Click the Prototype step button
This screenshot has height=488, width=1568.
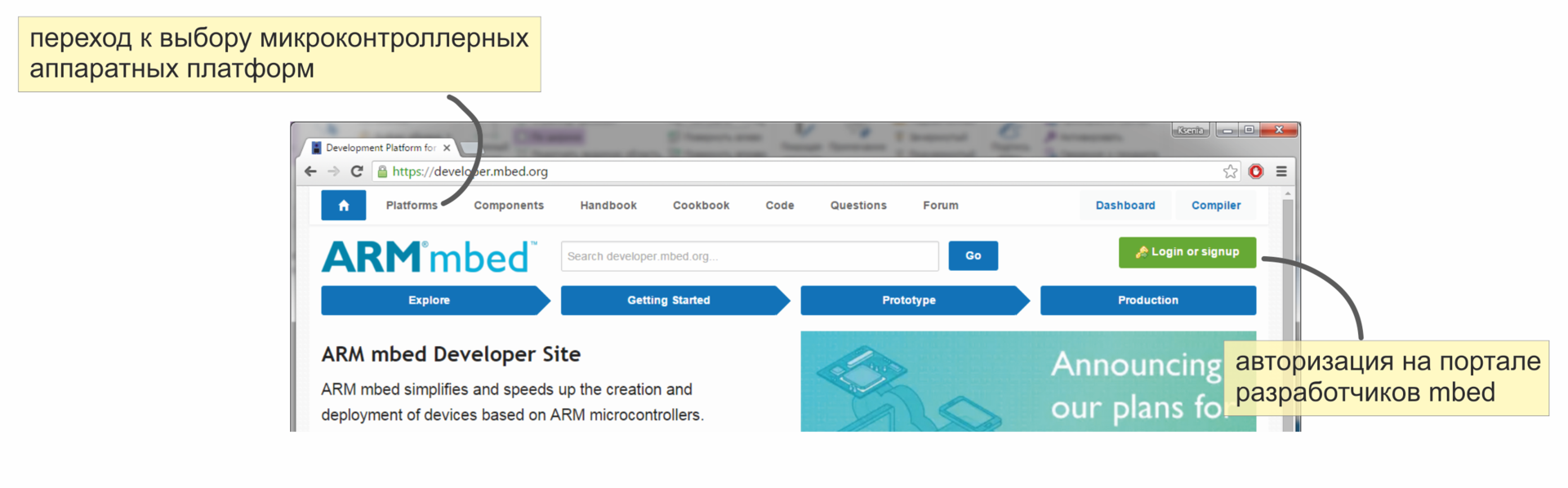click(915, 300)
